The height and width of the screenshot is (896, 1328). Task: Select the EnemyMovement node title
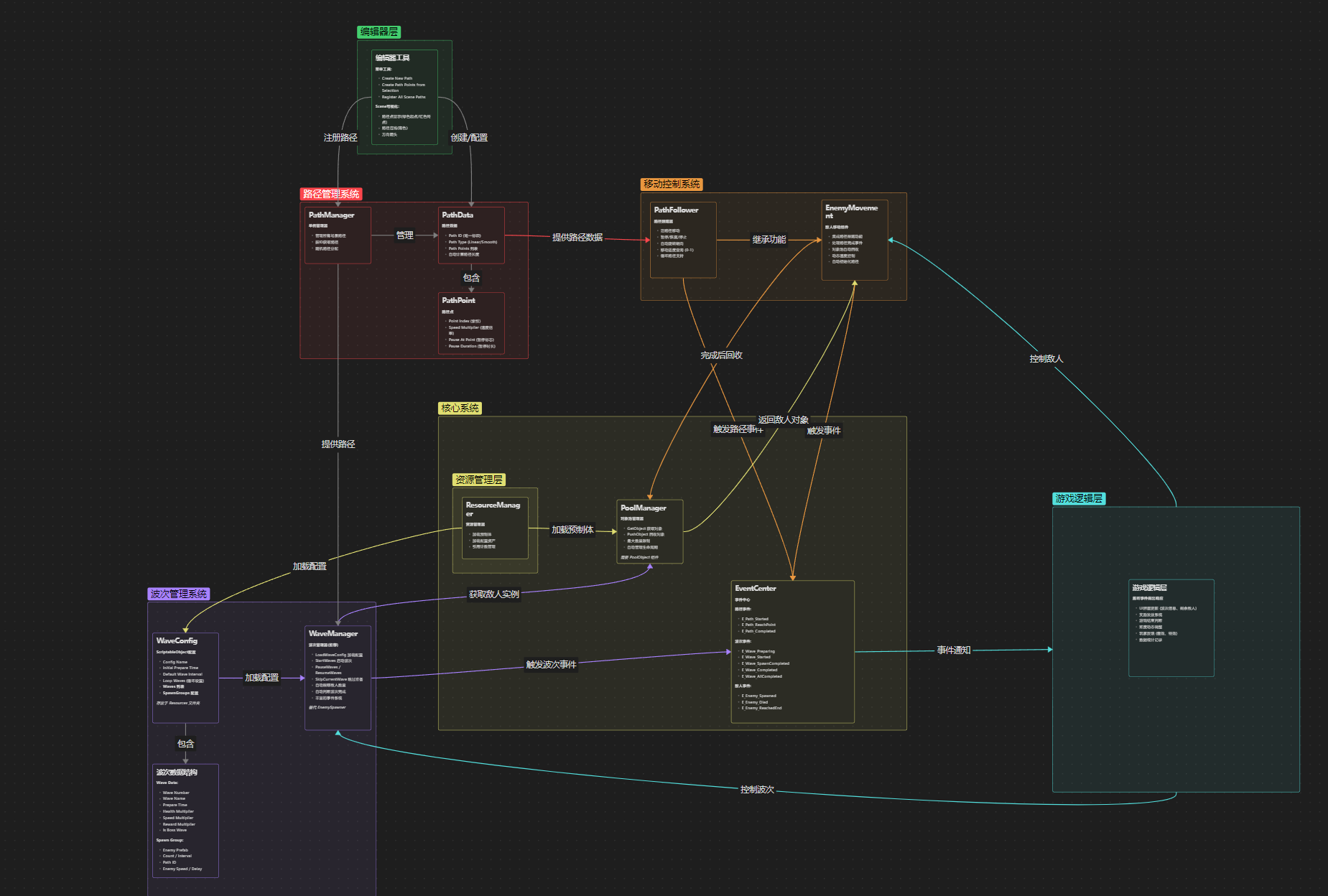pyautogui.click(x=851, y=212)
